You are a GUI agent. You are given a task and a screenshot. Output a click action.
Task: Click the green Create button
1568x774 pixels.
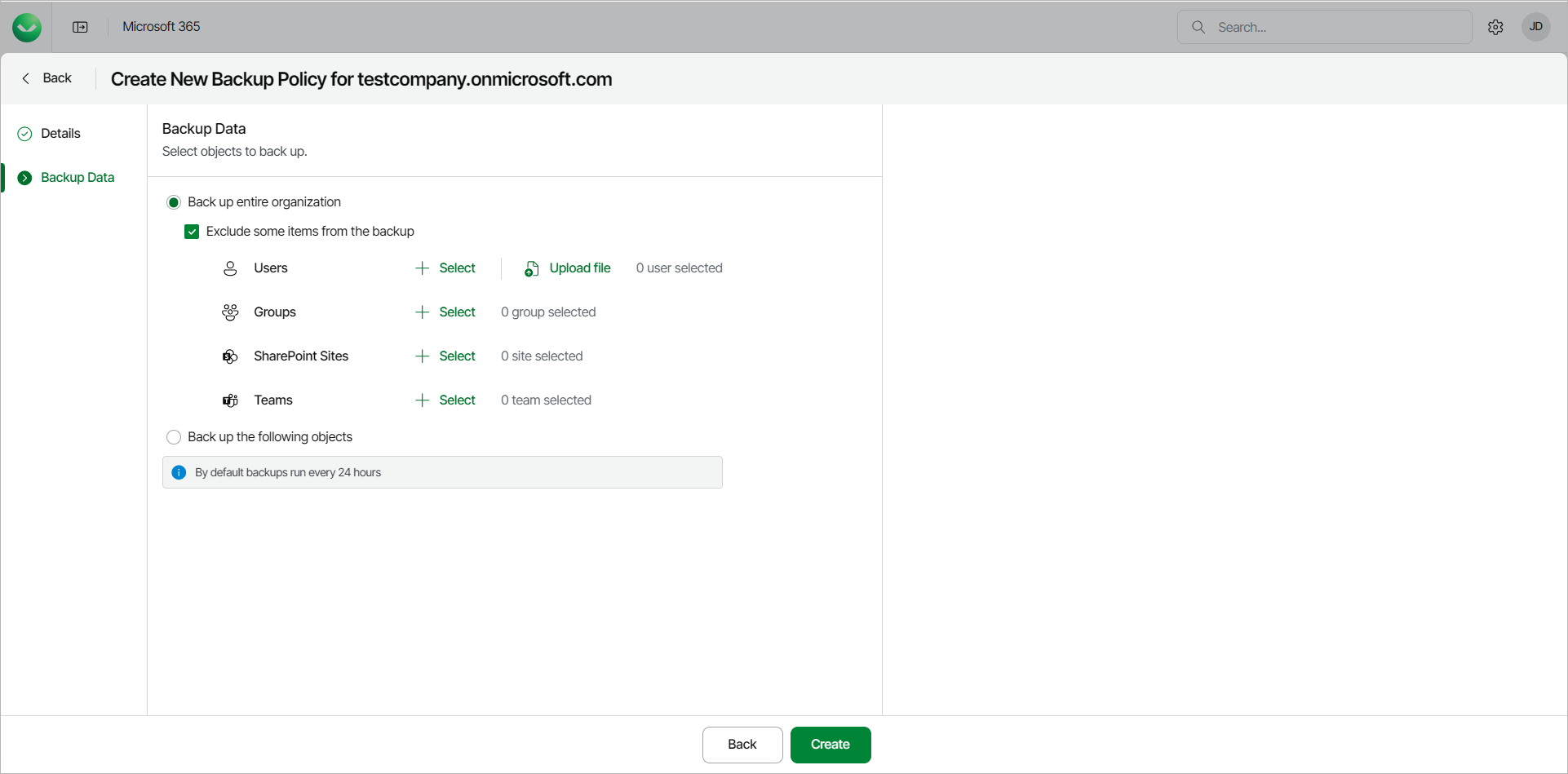(x=831, y=745)
